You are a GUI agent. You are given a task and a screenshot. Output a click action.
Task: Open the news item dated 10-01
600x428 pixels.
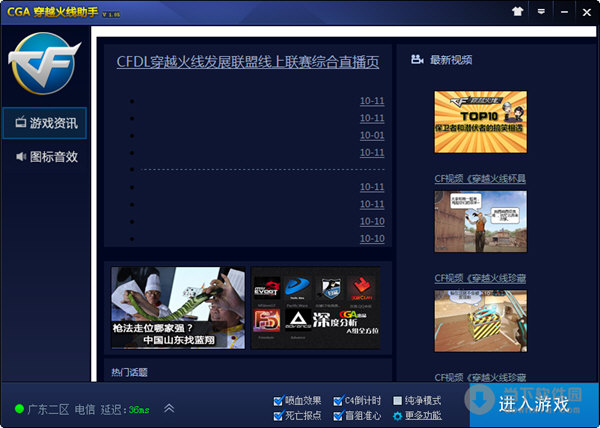(372, 135)
